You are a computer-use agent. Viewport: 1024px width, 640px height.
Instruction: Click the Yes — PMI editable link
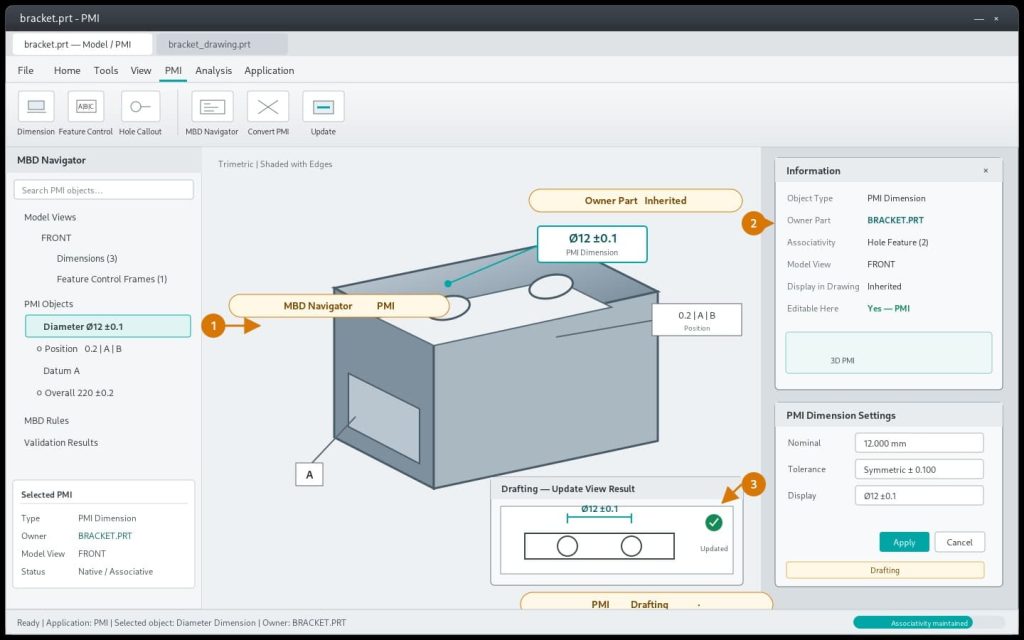888,308
